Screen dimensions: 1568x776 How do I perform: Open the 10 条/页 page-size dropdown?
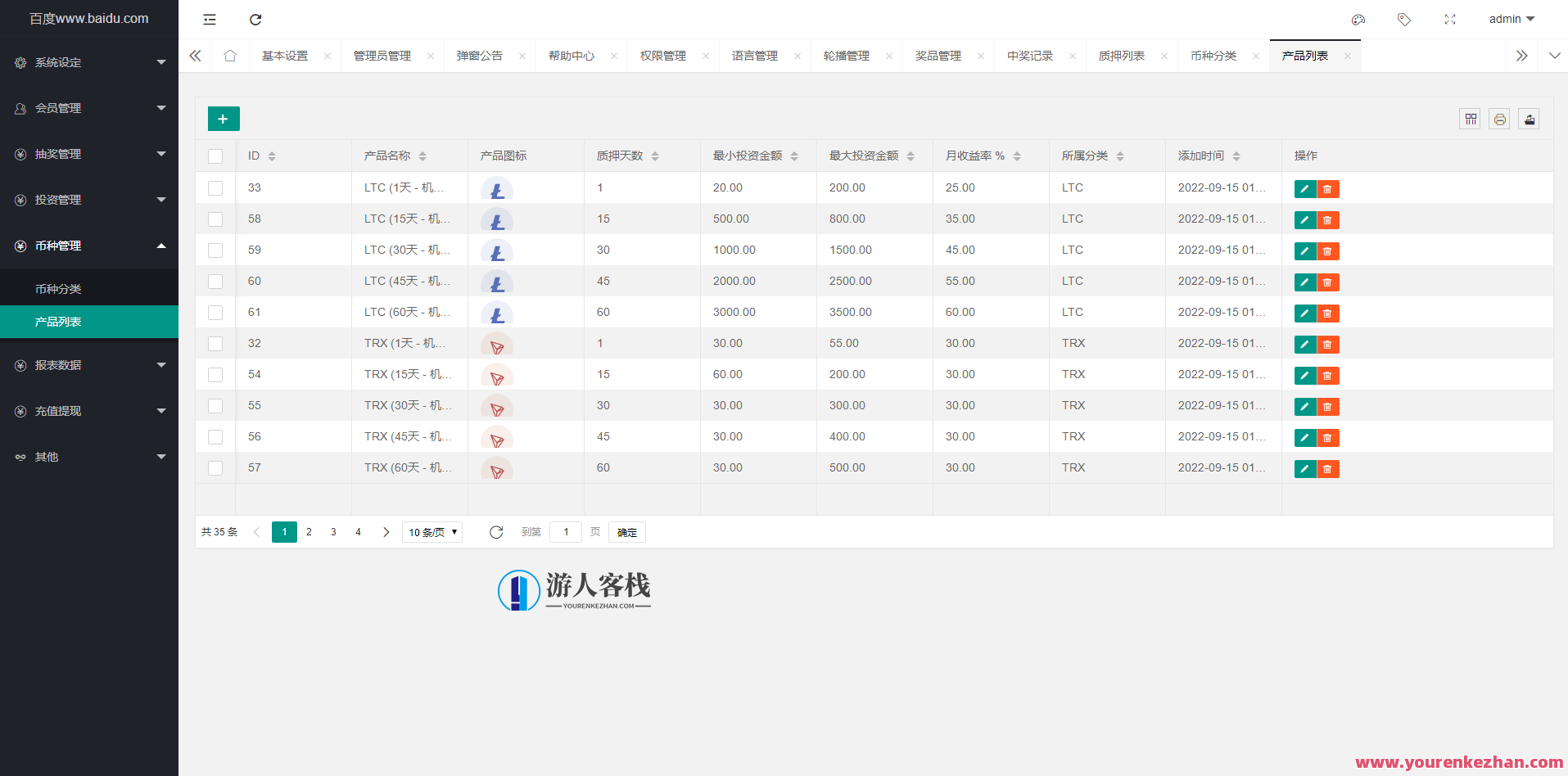coord(432,531)
